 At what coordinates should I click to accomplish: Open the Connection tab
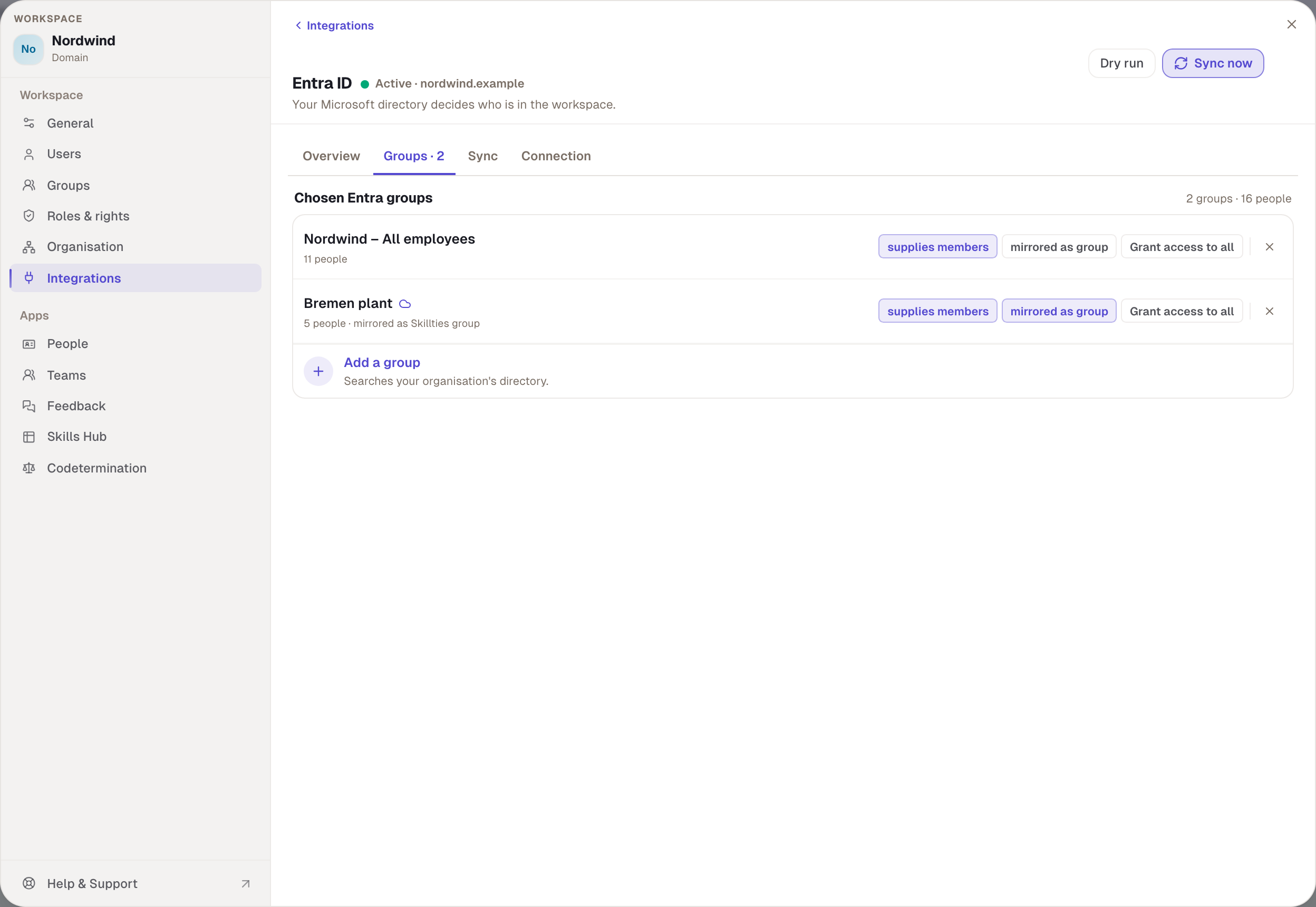tap(556, 156)
